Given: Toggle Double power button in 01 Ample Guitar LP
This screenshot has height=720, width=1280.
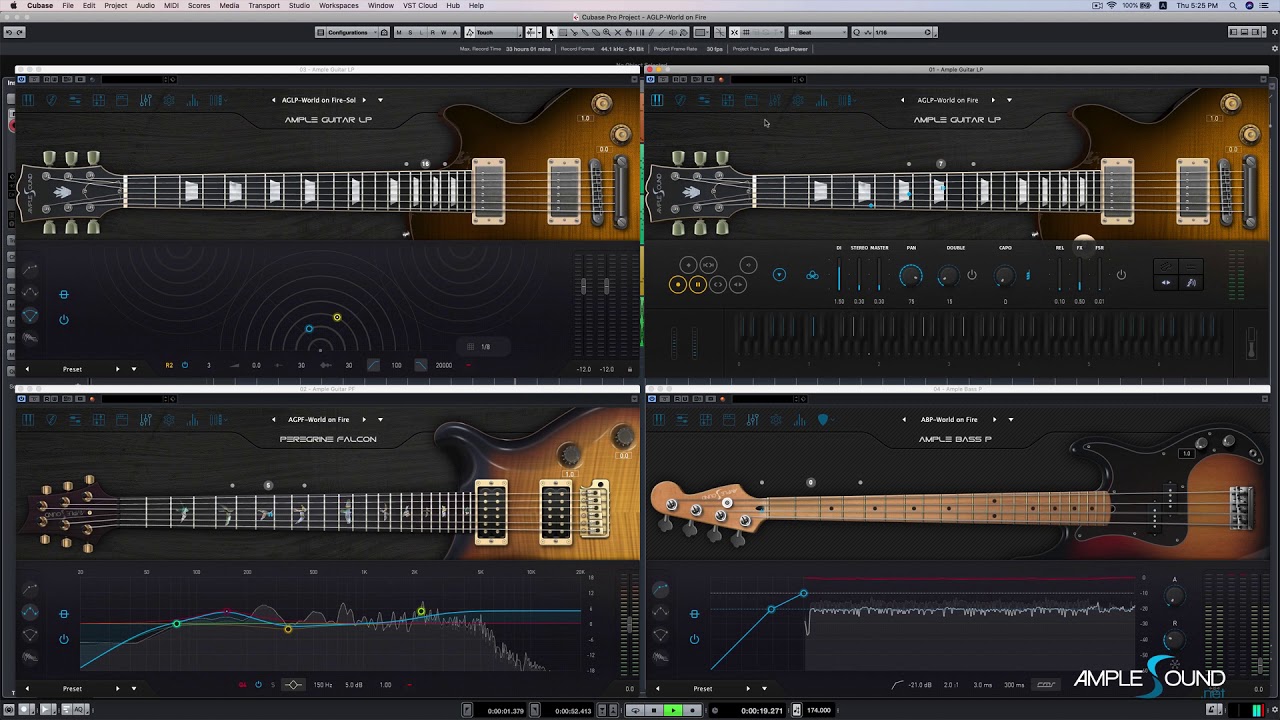Looking at the screenshot, I should [x=972, y=275].
